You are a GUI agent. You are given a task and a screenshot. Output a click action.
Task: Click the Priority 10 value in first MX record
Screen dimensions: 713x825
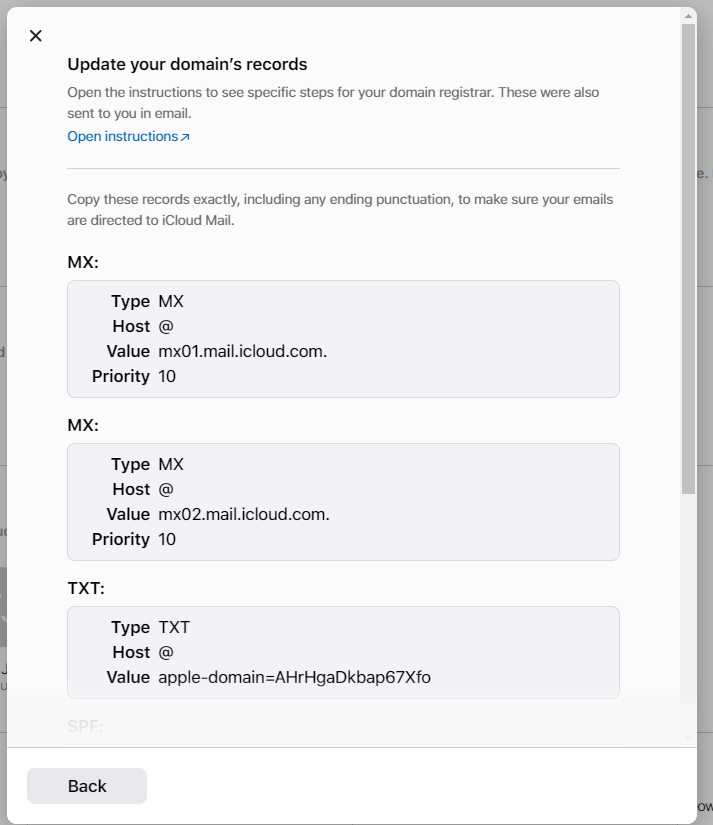coord(166,376)
